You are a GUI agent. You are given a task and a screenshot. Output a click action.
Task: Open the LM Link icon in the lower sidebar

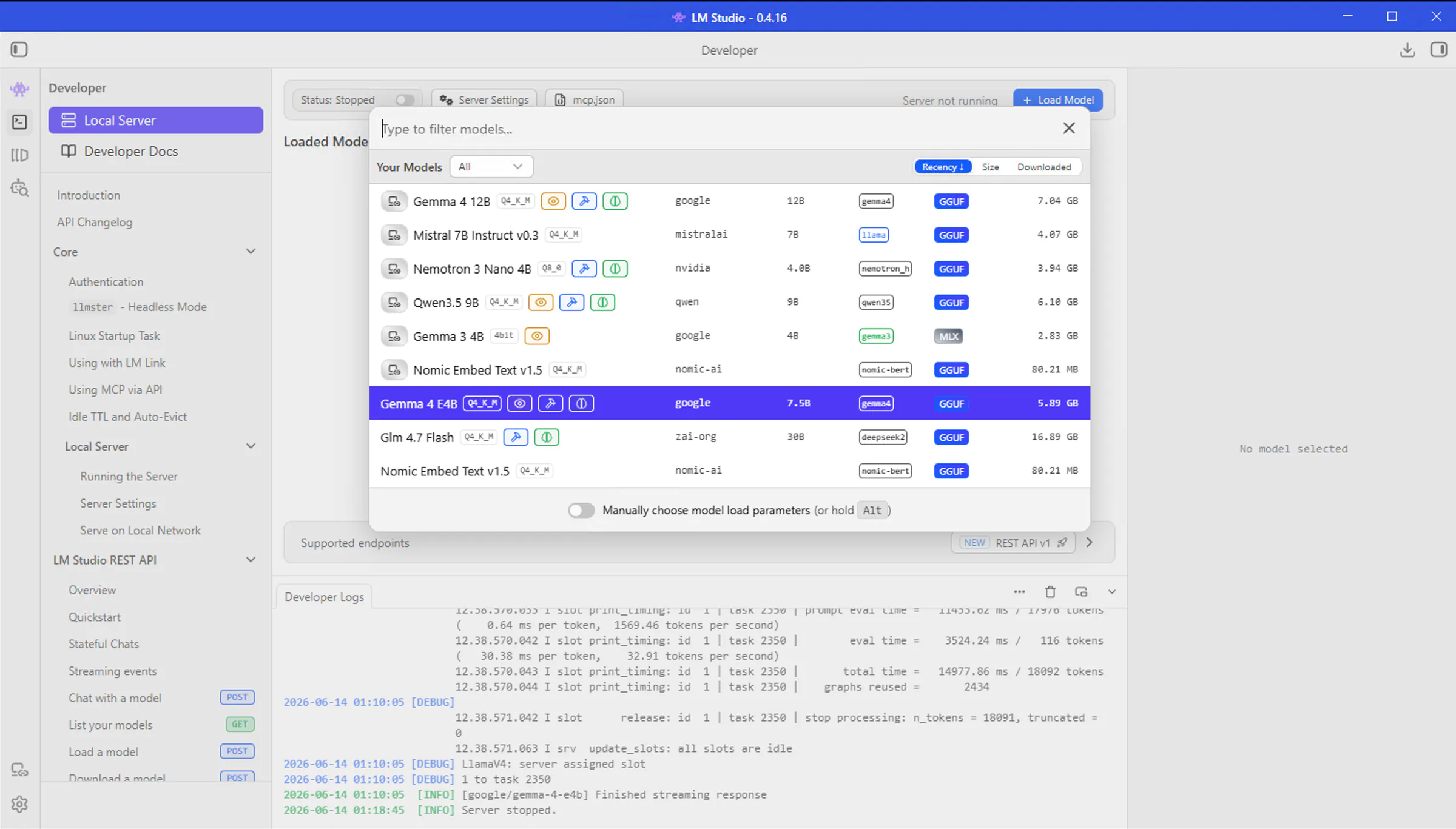19,770
